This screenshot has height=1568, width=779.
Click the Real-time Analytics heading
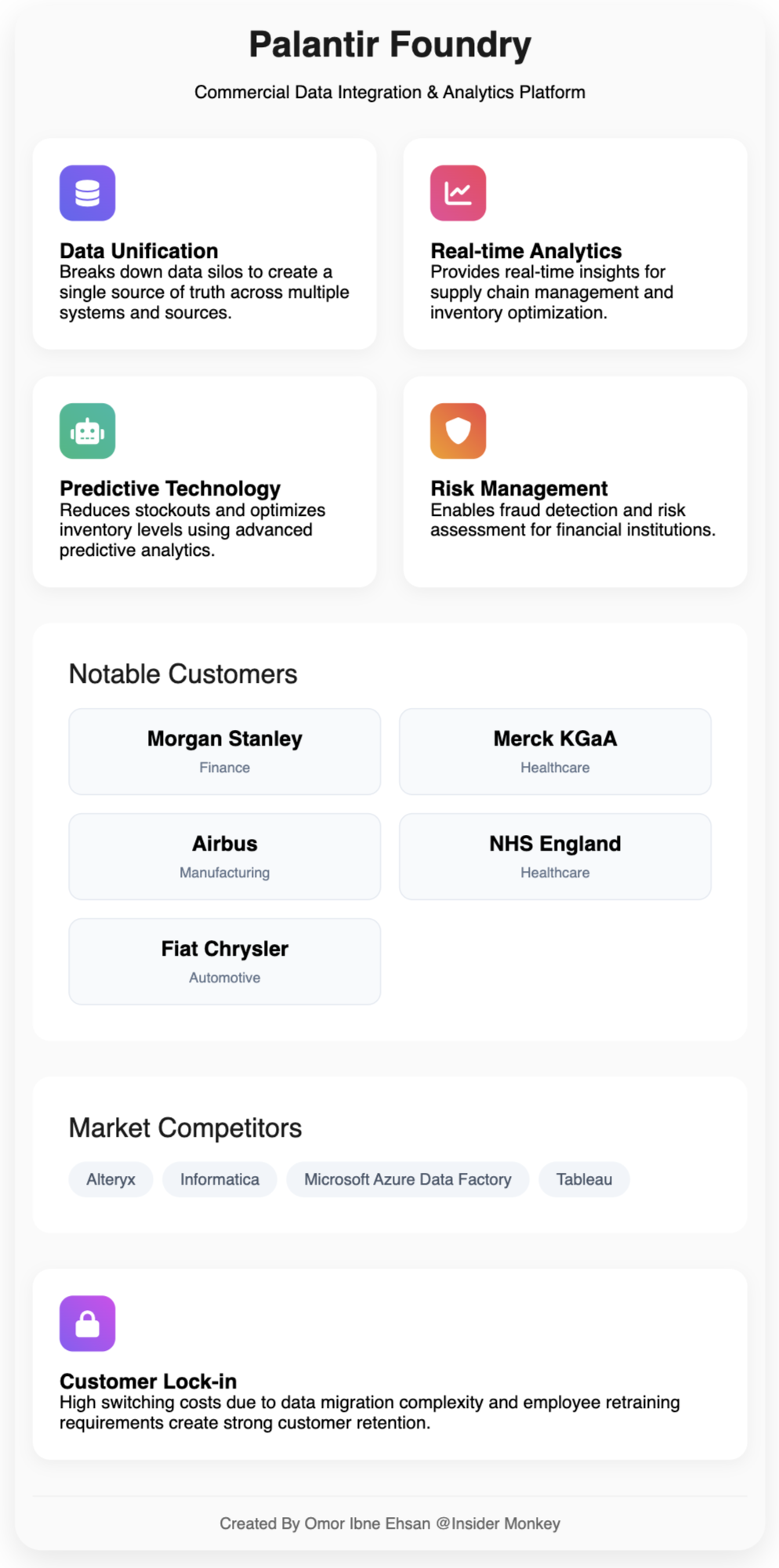pyautogui.click(x=526, y=251)
